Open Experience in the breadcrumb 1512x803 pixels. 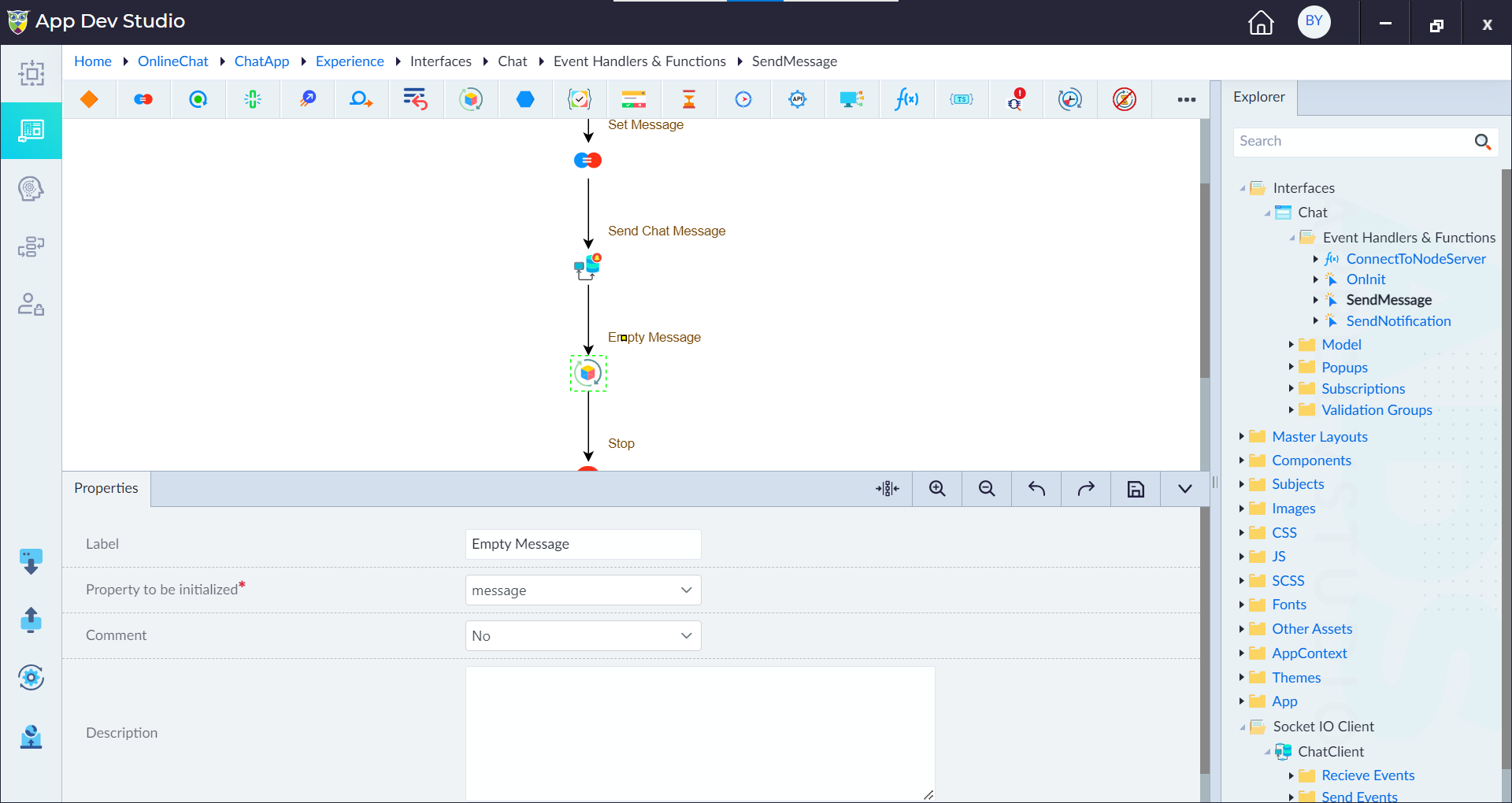click(x=350, y=61)
